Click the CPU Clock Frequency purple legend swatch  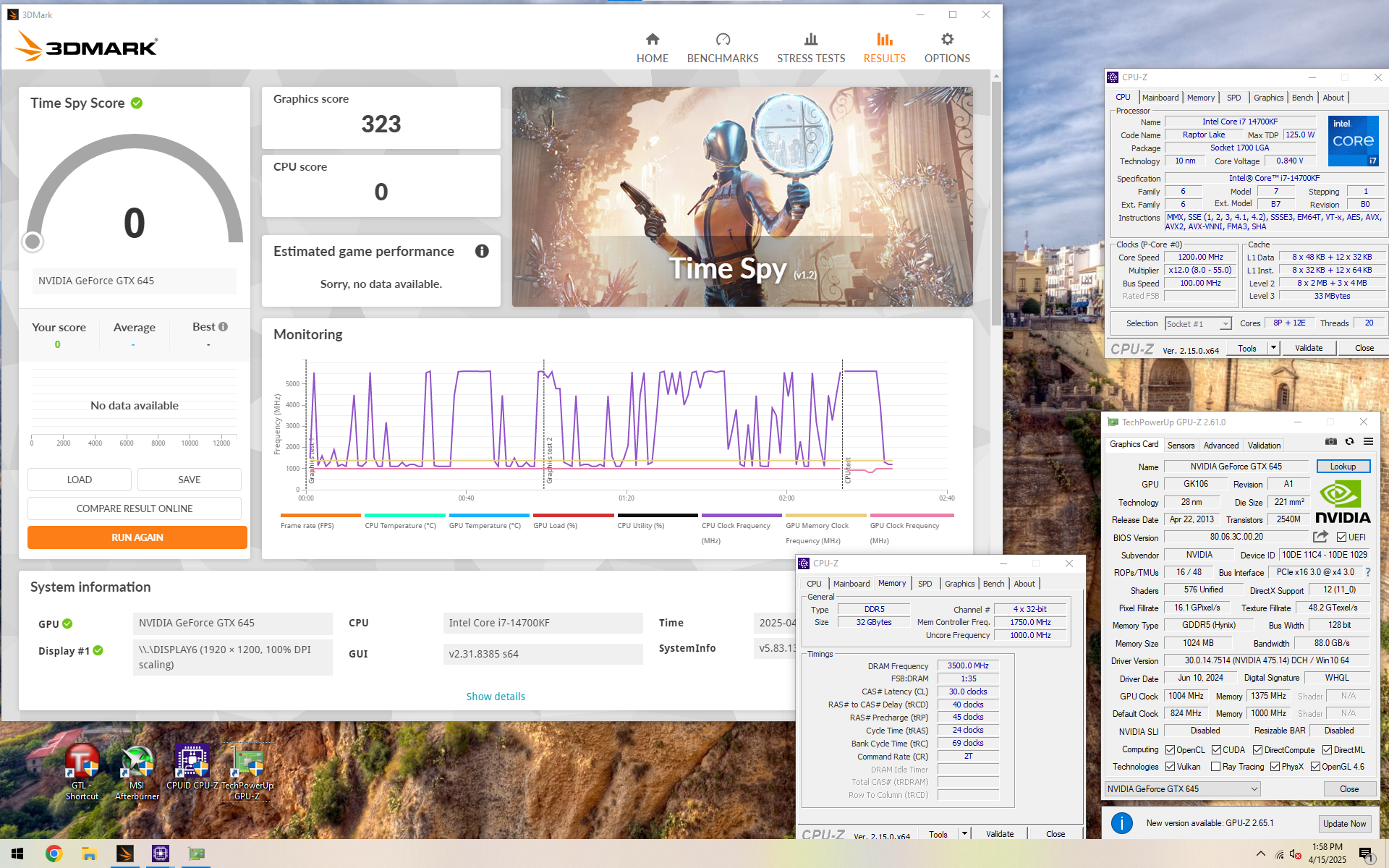click(x=742, y=515)
